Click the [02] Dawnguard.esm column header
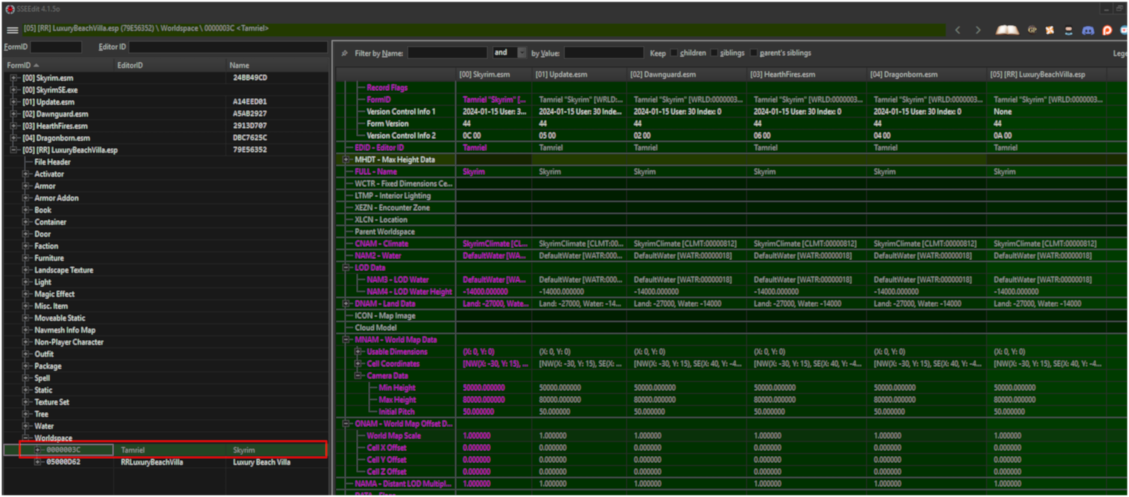 (x=686, y=74)
